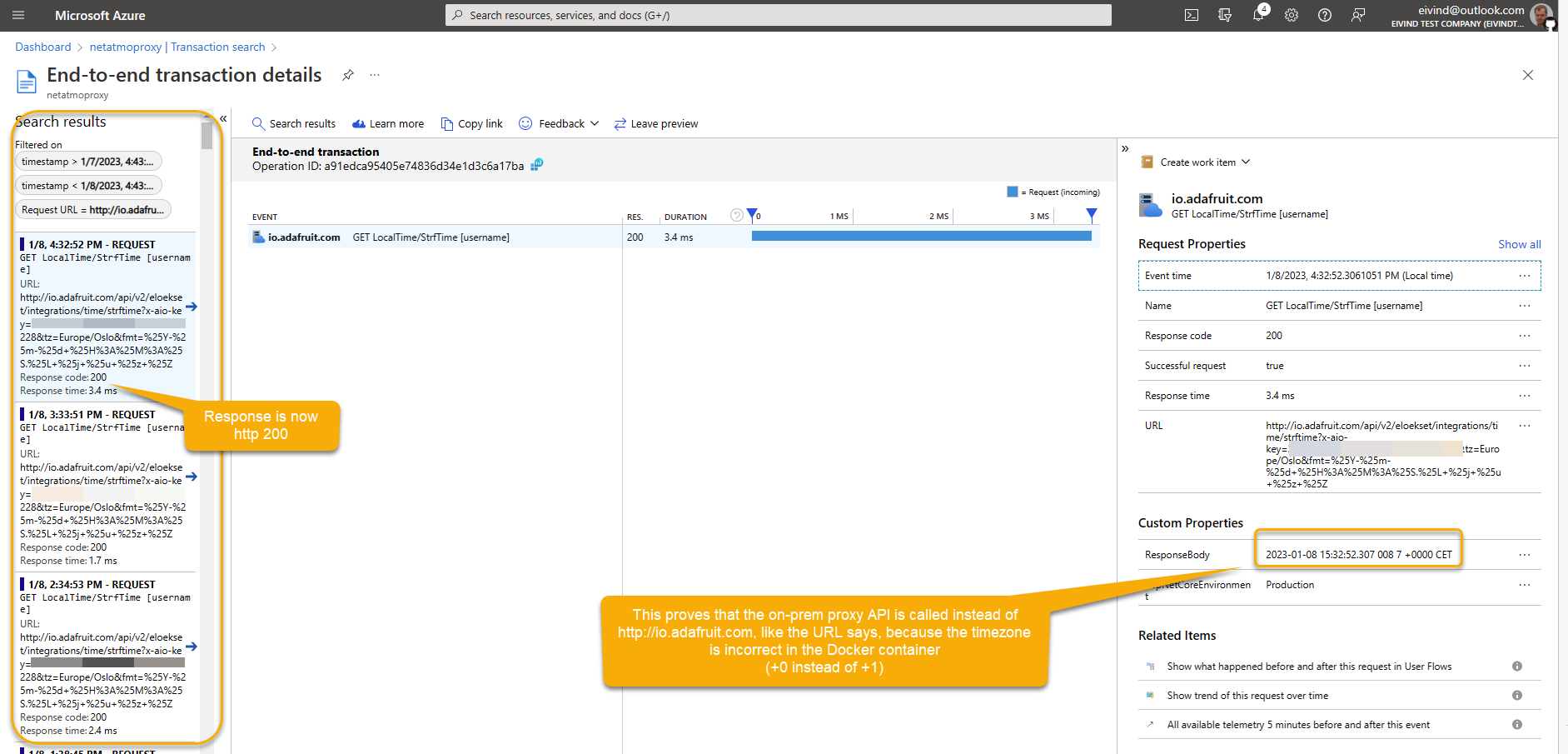
Task: Expand the Create work item dropdown
Action: 1245,162
